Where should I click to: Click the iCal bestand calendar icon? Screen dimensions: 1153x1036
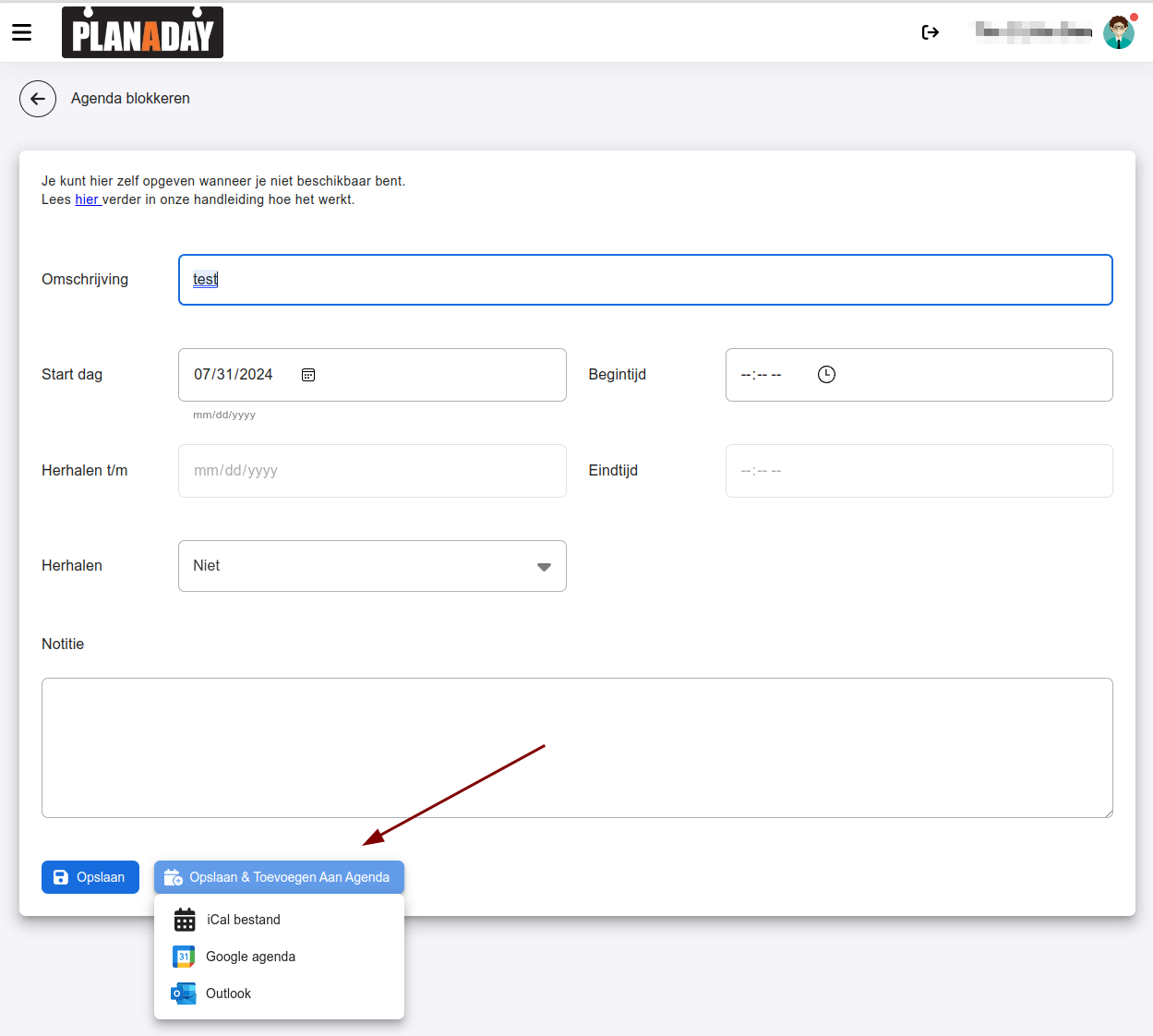[185, 920]
